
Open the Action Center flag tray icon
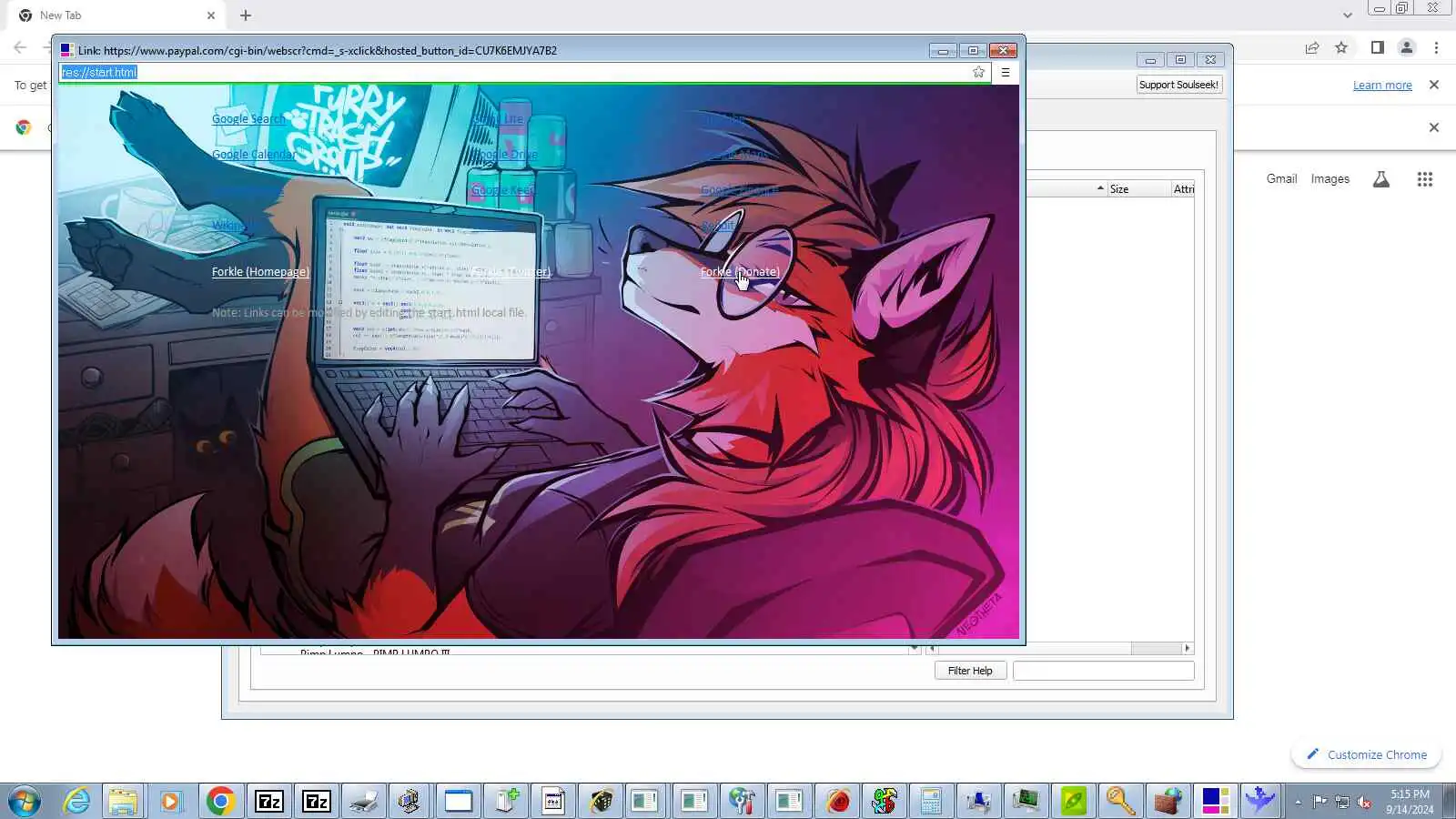tap(1319, 802)
